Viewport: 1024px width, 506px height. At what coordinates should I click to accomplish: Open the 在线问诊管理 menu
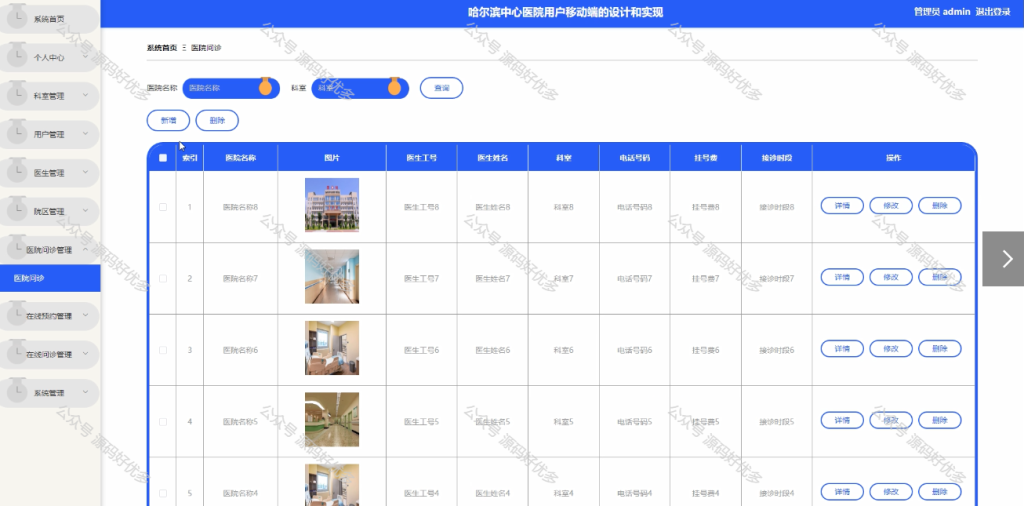point(50,354)
